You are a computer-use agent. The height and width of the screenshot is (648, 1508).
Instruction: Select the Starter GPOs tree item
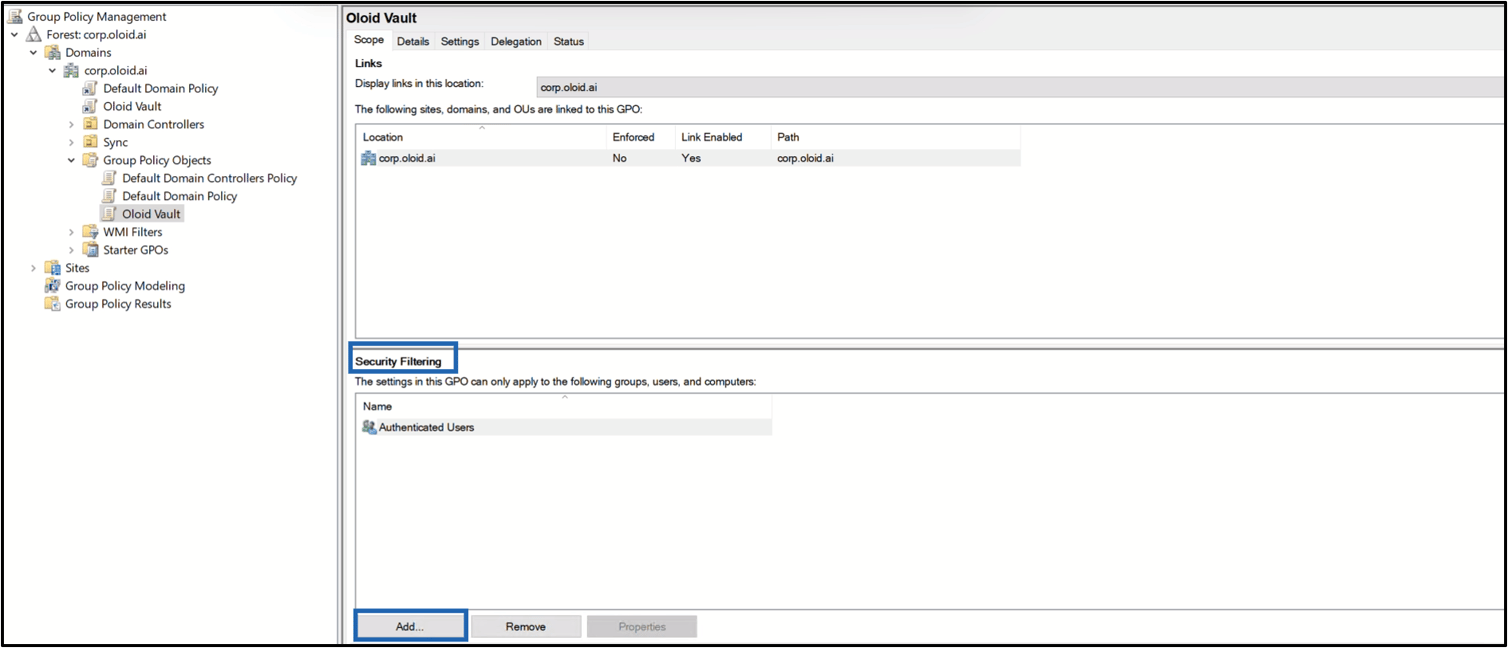tap(136, 250)
